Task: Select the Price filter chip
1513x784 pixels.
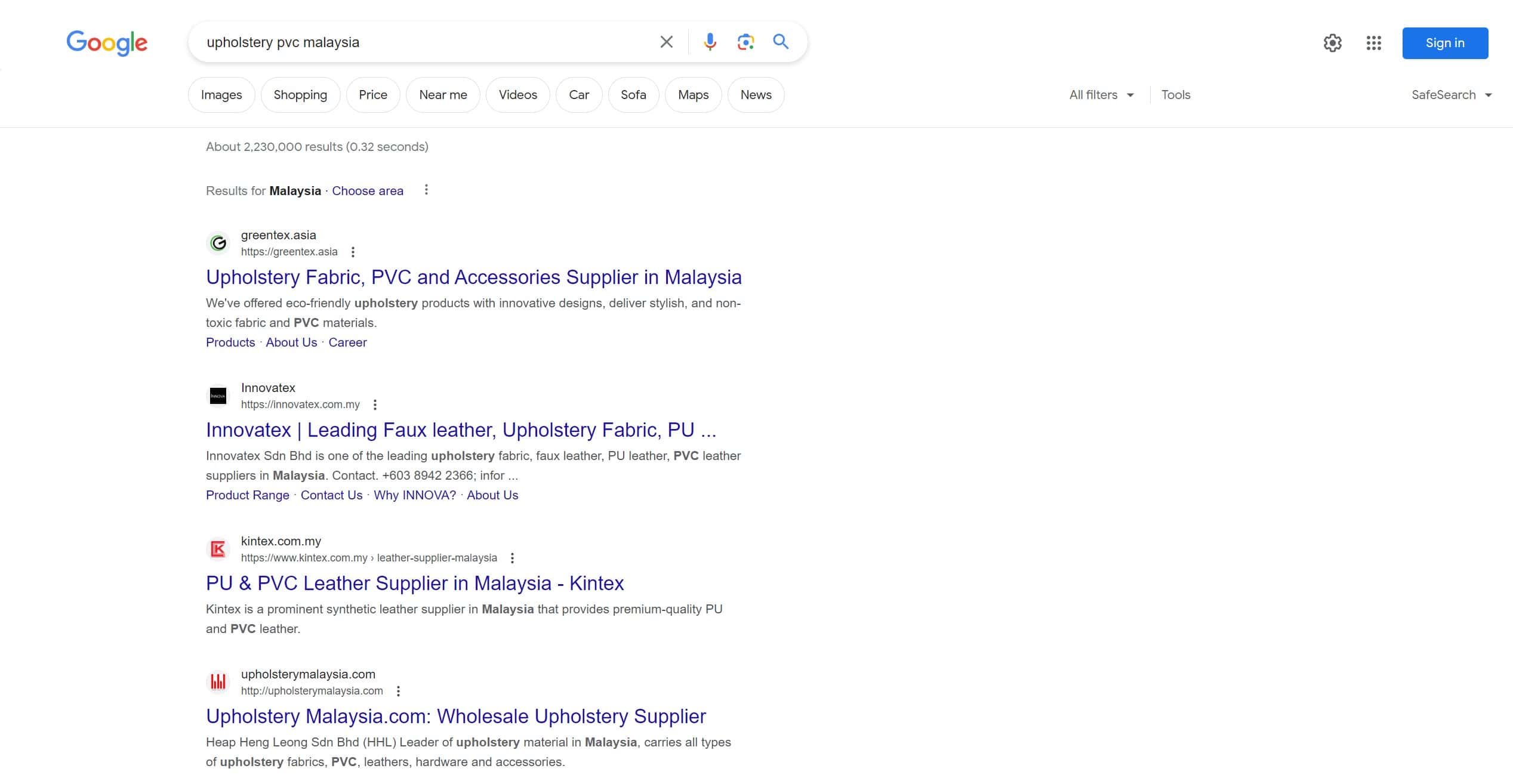Action: click(x=373, y=95)
